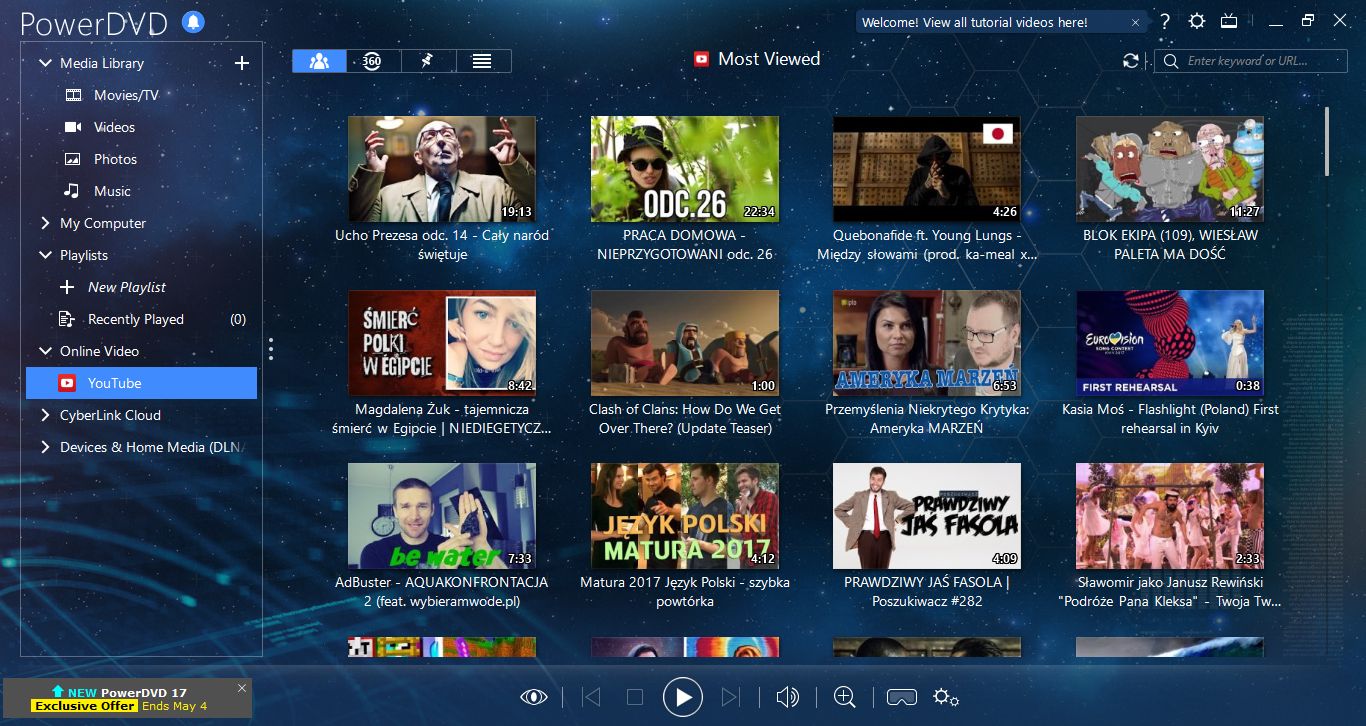Image resolution: width=1366 pixels, height=726 pixels.
Task: Collapse the Playlists section
Action: [x=45, y=255]
